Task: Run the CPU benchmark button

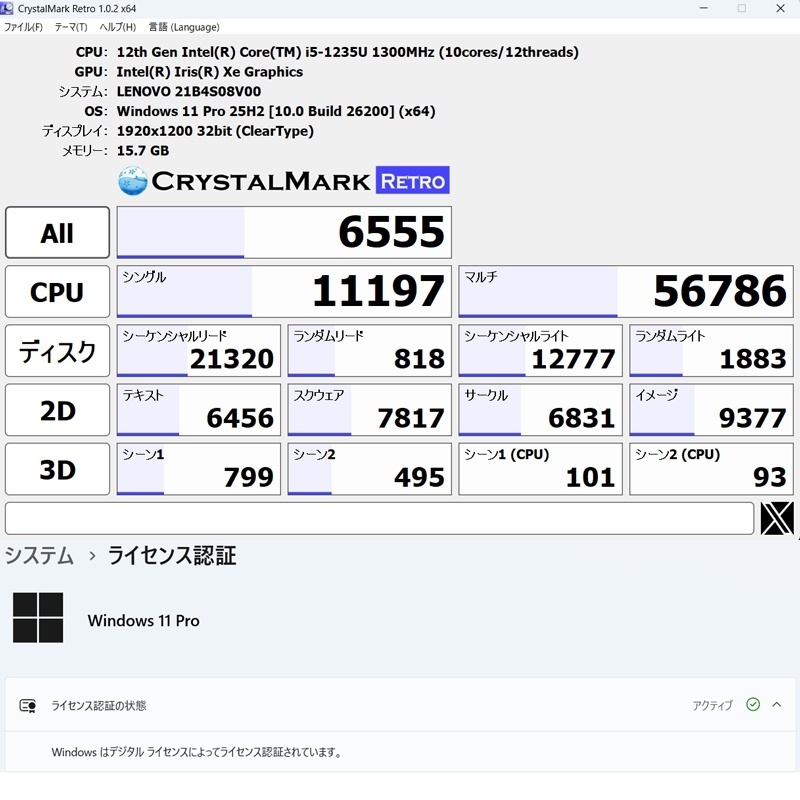Action: click(57, 292)
